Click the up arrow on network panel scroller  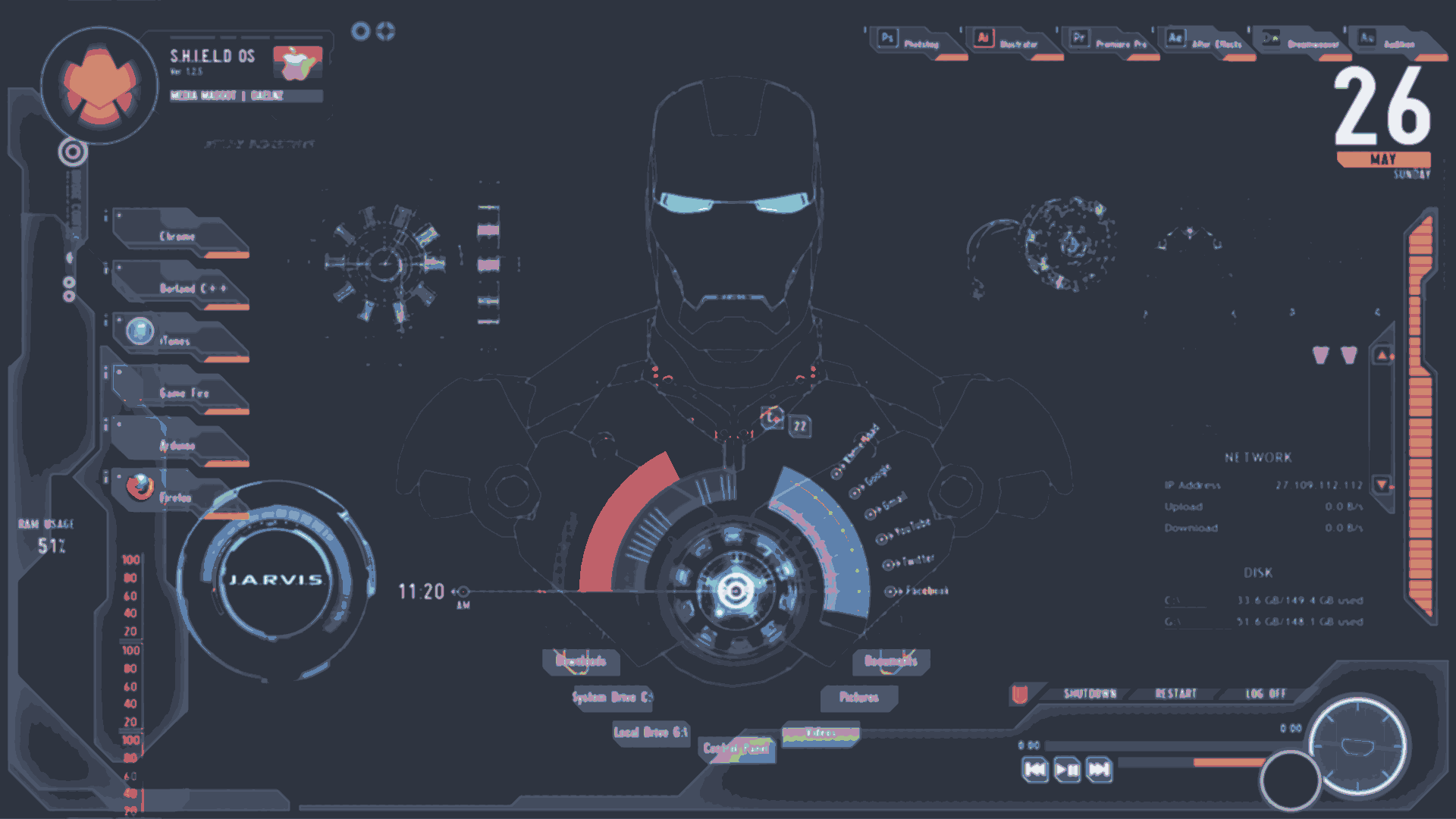pyautogui.click(x=1382, y=356)
